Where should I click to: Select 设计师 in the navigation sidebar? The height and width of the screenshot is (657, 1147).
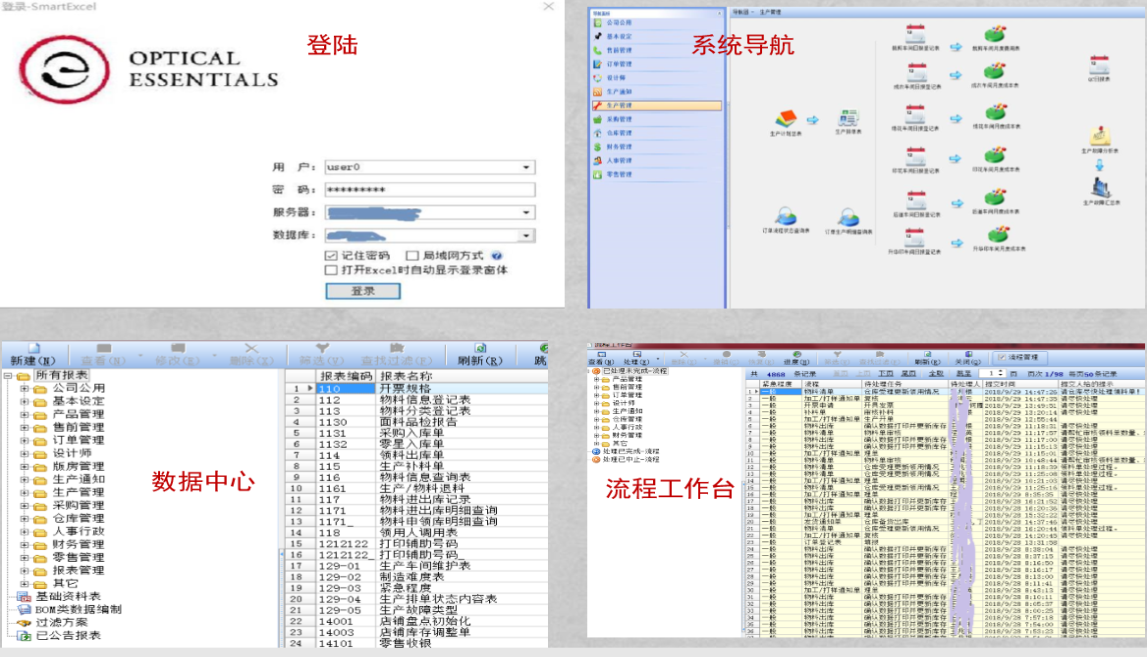[x=616, y=78]
